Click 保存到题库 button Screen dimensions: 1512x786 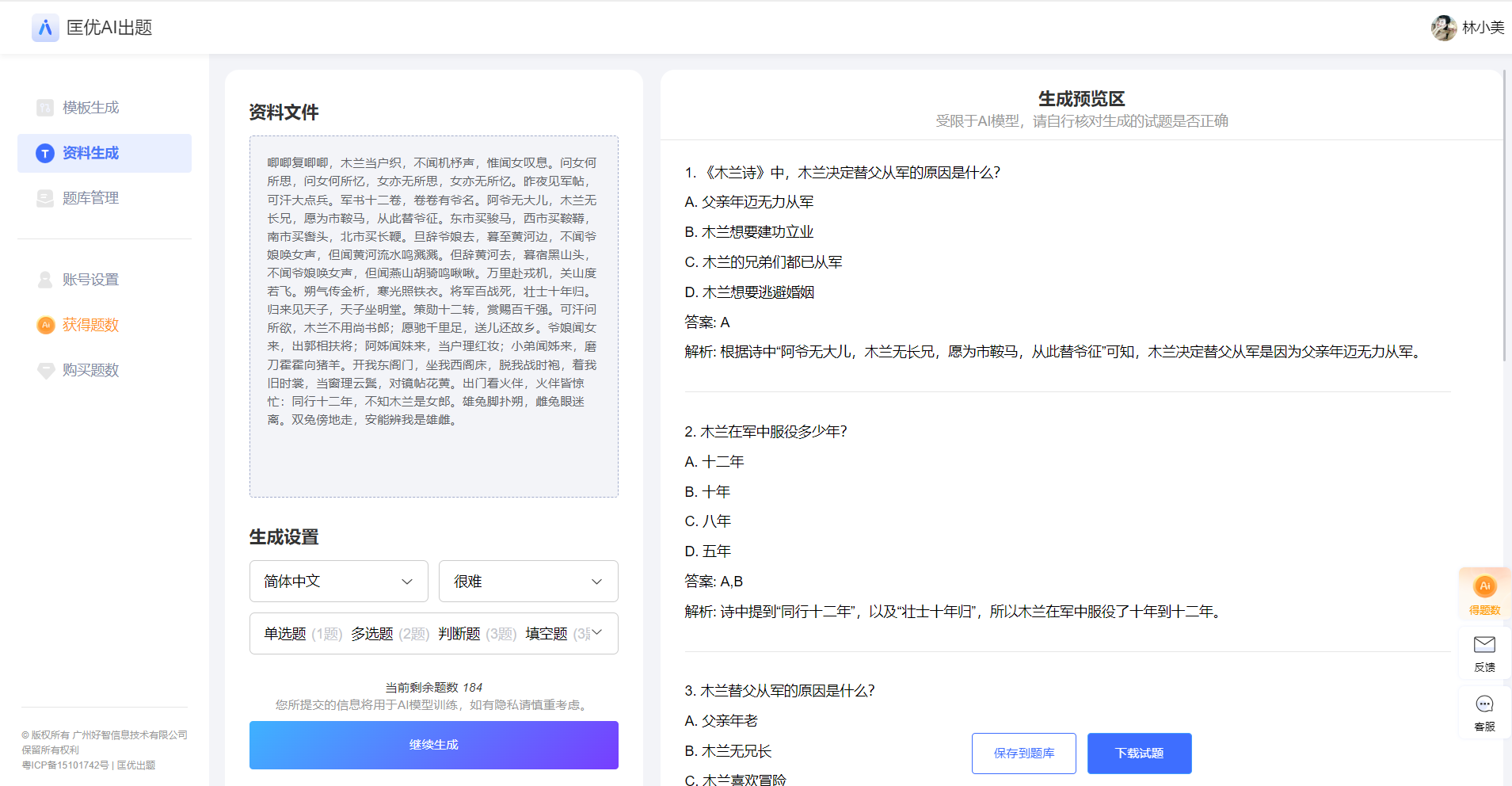(x=1023, y=754)
